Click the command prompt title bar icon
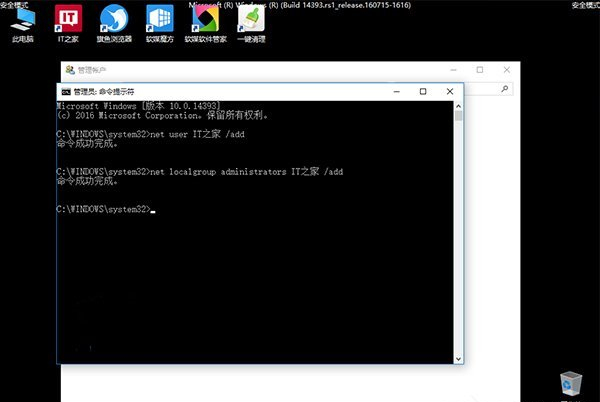The image size is (600, 402). (x=66, y=91)
